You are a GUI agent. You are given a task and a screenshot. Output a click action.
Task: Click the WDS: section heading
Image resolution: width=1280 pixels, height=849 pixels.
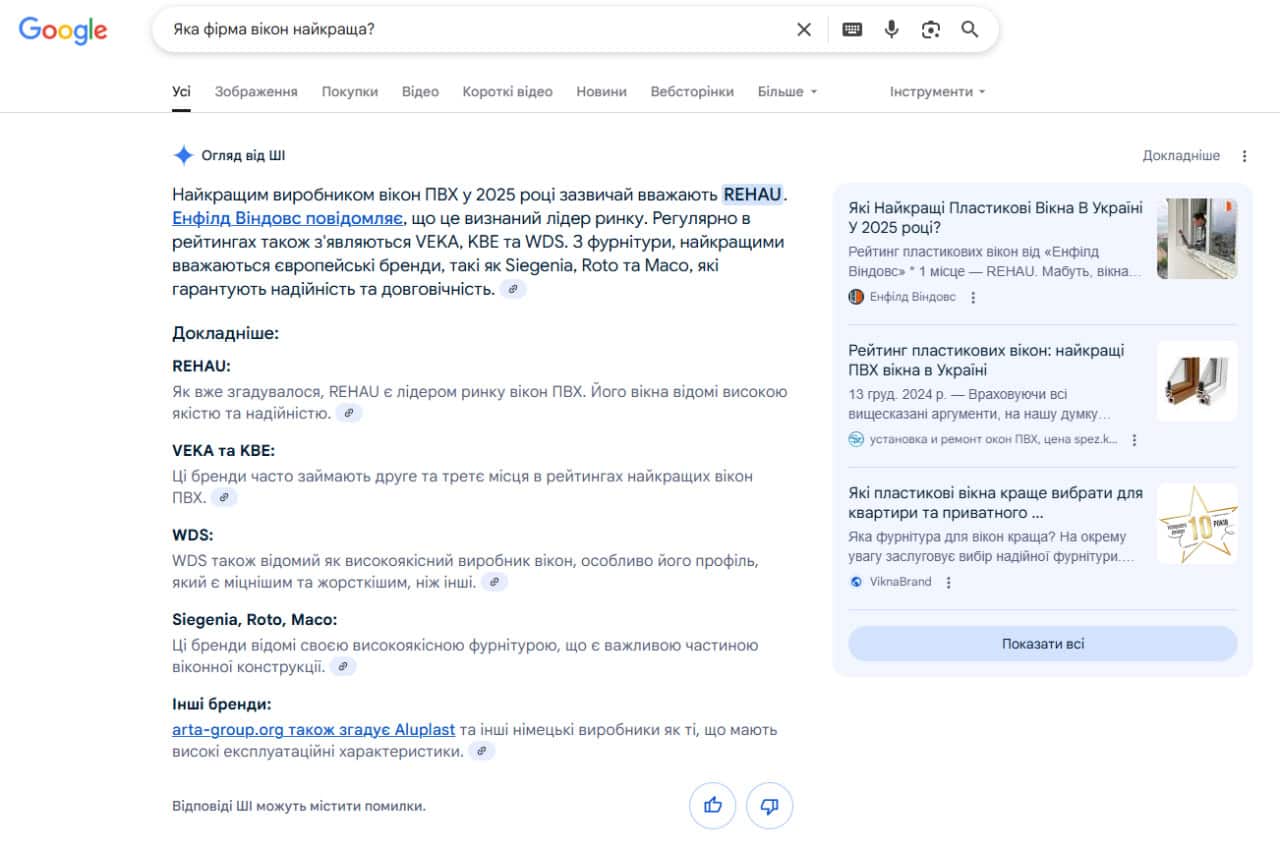pos(192,535)
